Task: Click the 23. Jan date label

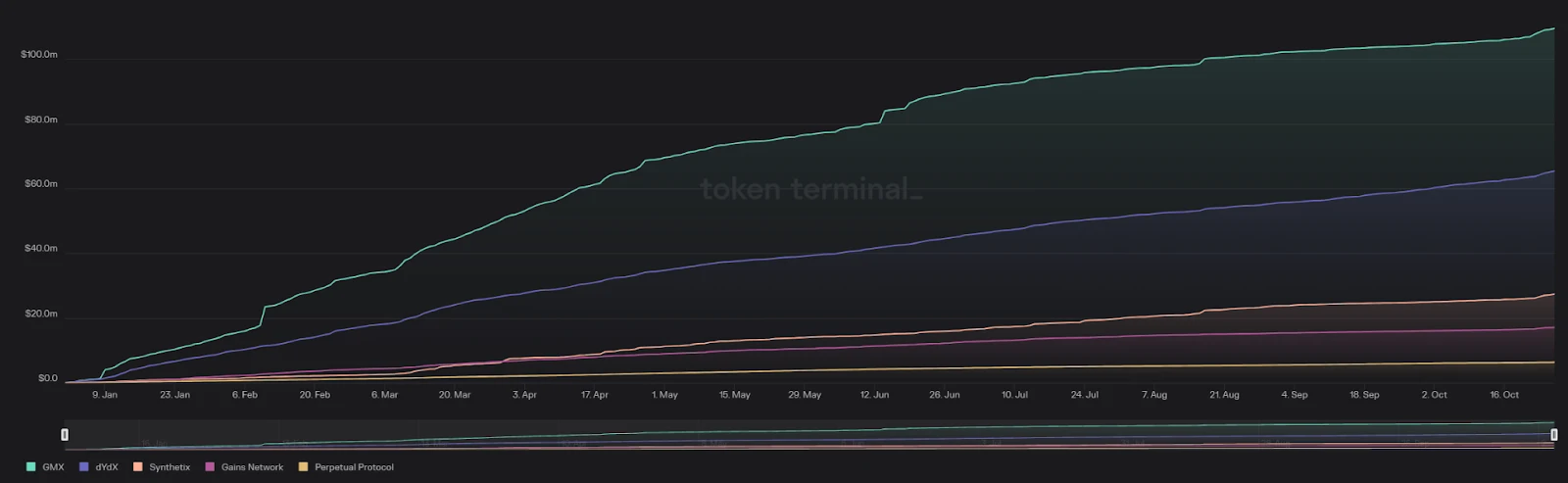Action: point(174,395)
